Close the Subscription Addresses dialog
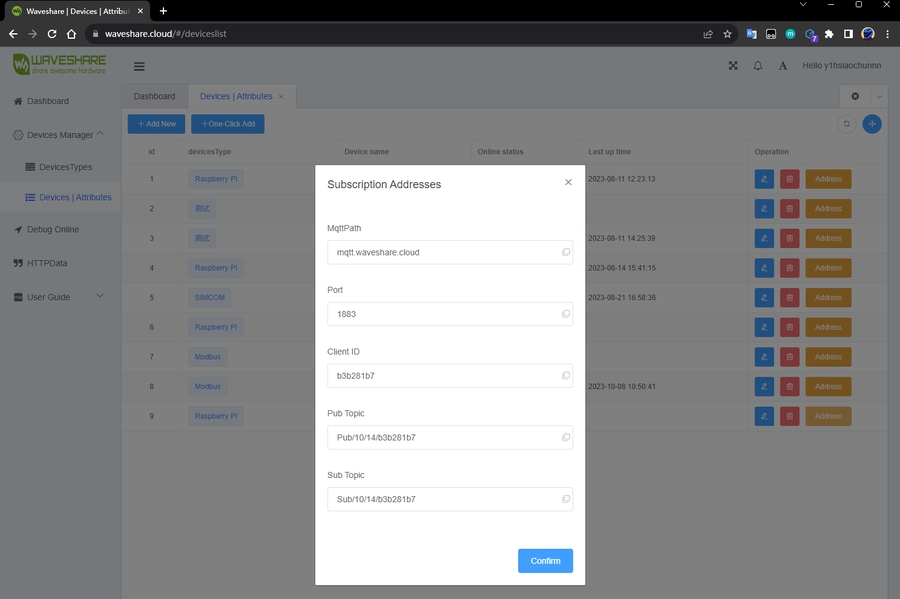The height and width of the screenshot is (599, 900). (568, 183)
